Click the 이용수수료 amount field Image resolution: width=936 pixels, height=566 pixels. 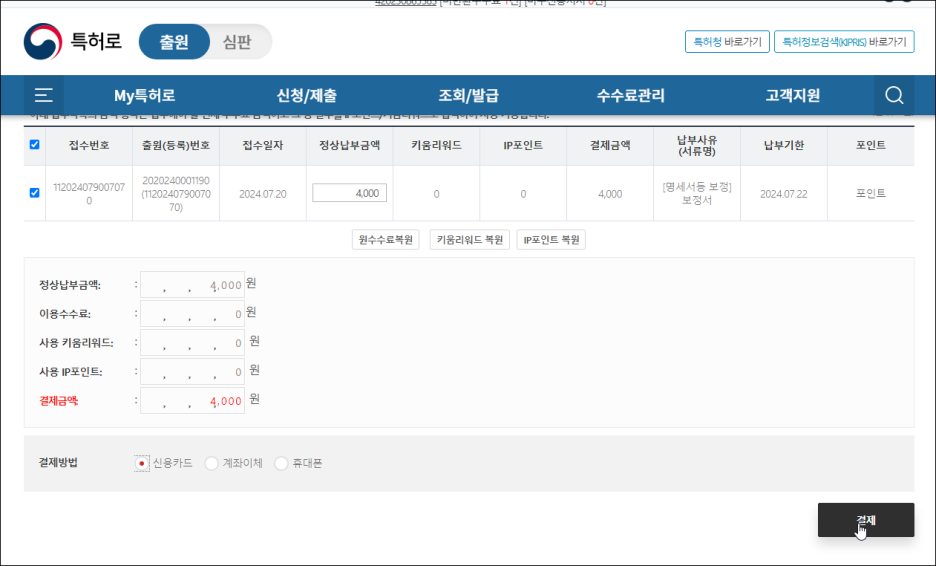point(192,313)
